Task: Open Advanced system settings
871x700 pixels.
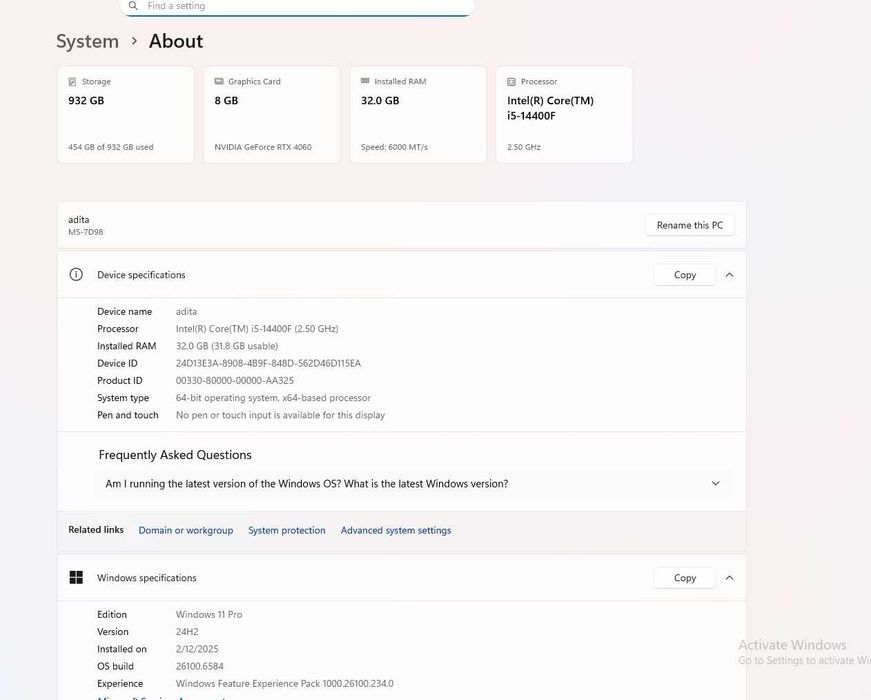Action: [396, 531]
